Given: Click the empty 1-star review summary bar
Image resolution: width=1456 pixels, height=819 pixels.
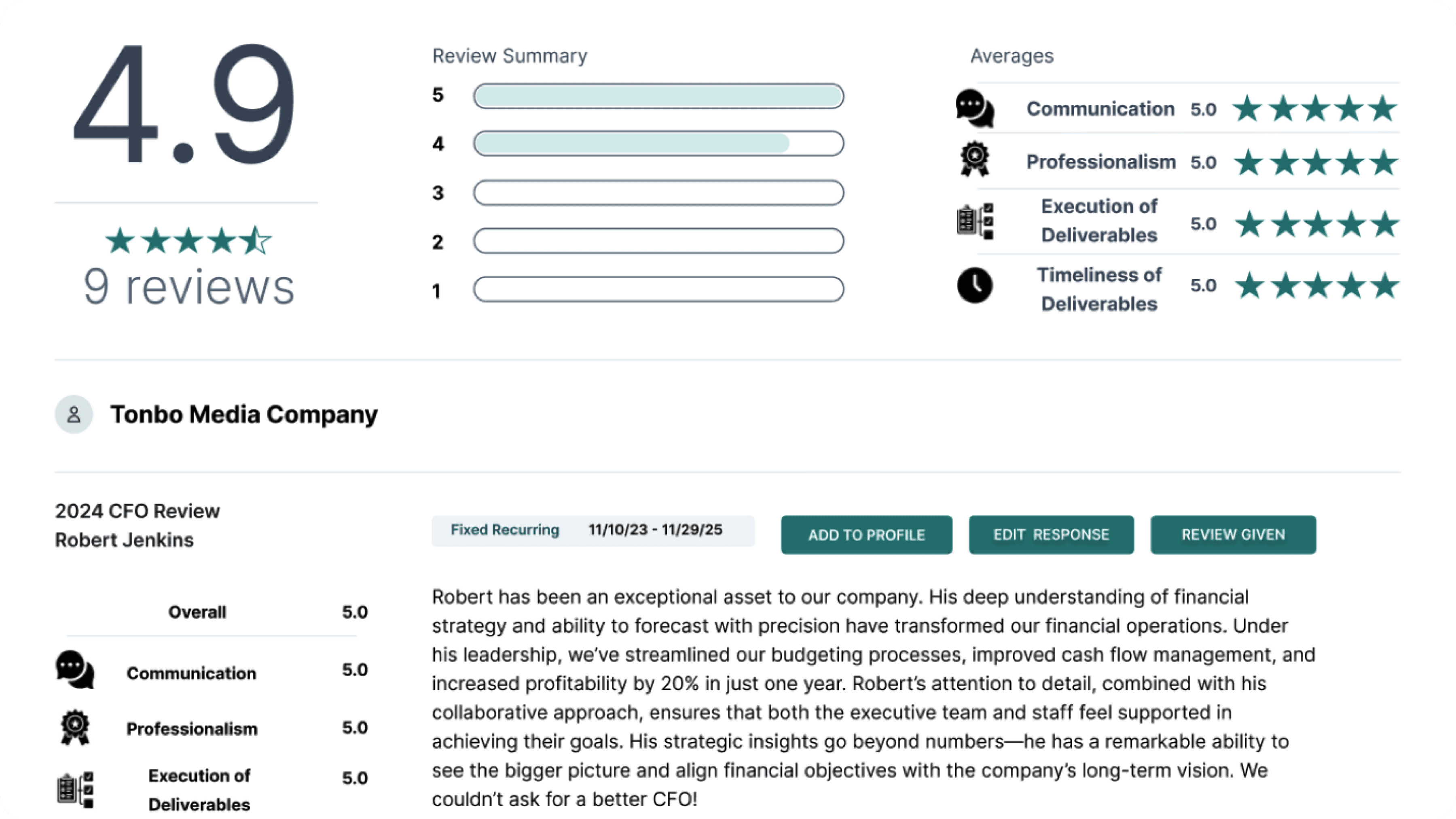Looking at the screenshot, I should click(x=658, y=289).
